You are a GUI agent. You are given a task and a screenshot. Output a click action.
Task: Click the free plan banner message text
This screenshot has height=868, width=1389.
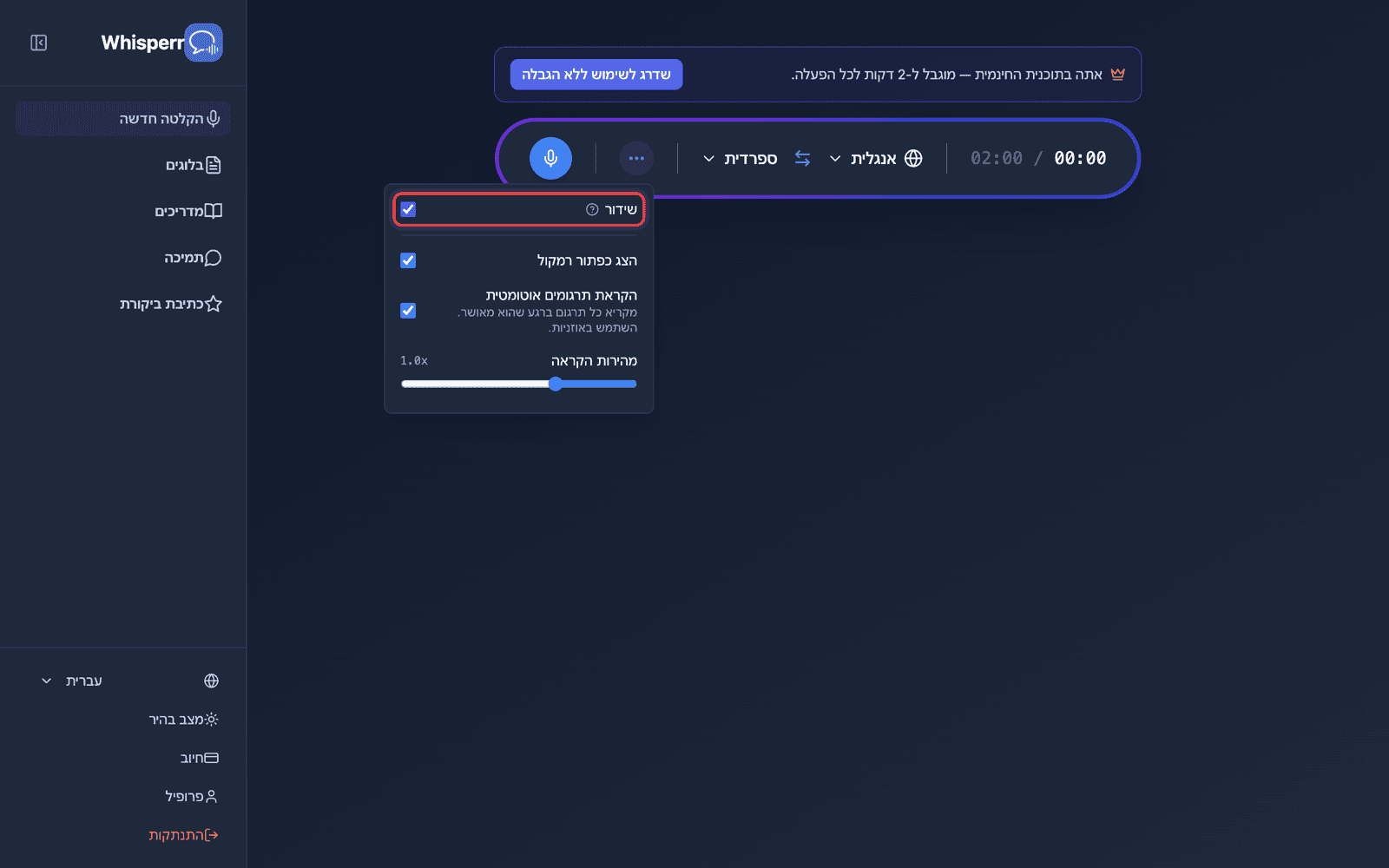click(947, 75)
